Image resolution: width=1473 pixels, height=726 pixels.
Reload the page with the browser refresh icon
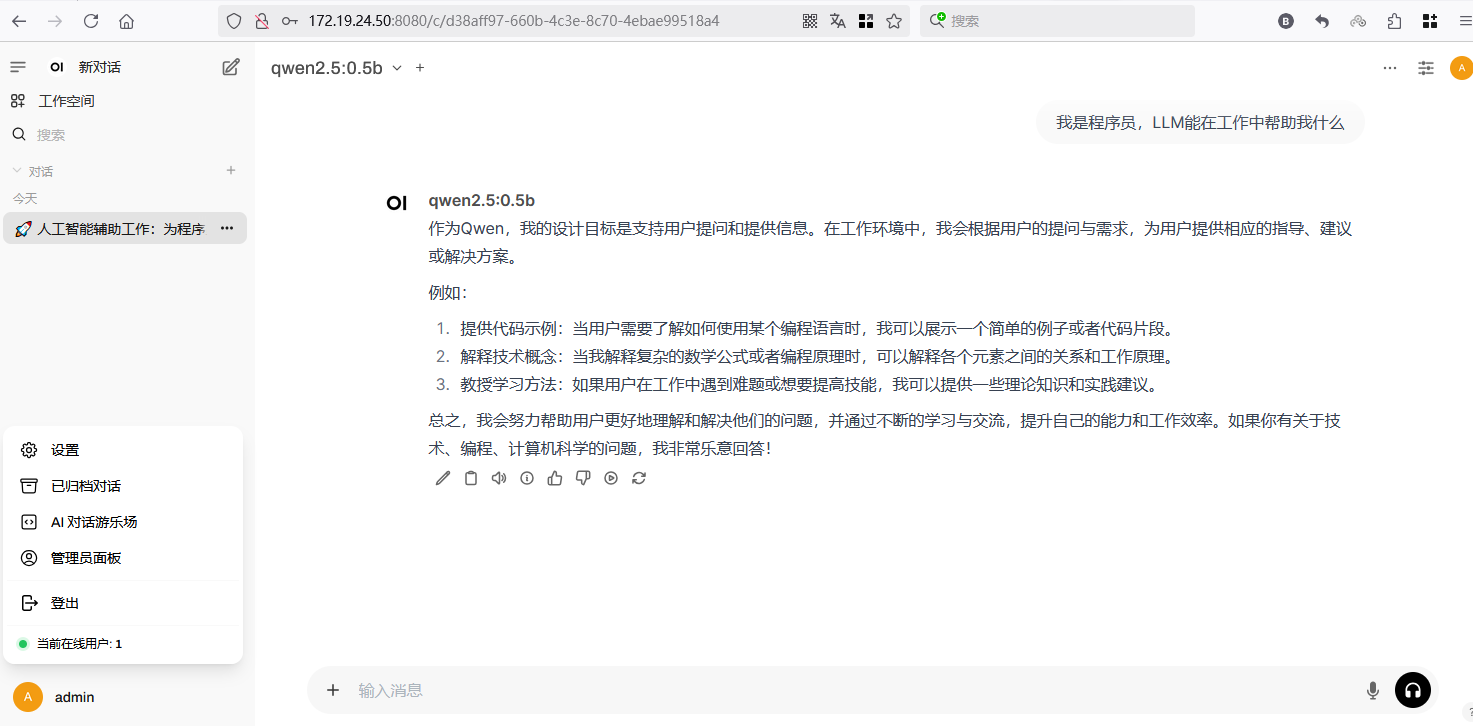pos(91,20)
